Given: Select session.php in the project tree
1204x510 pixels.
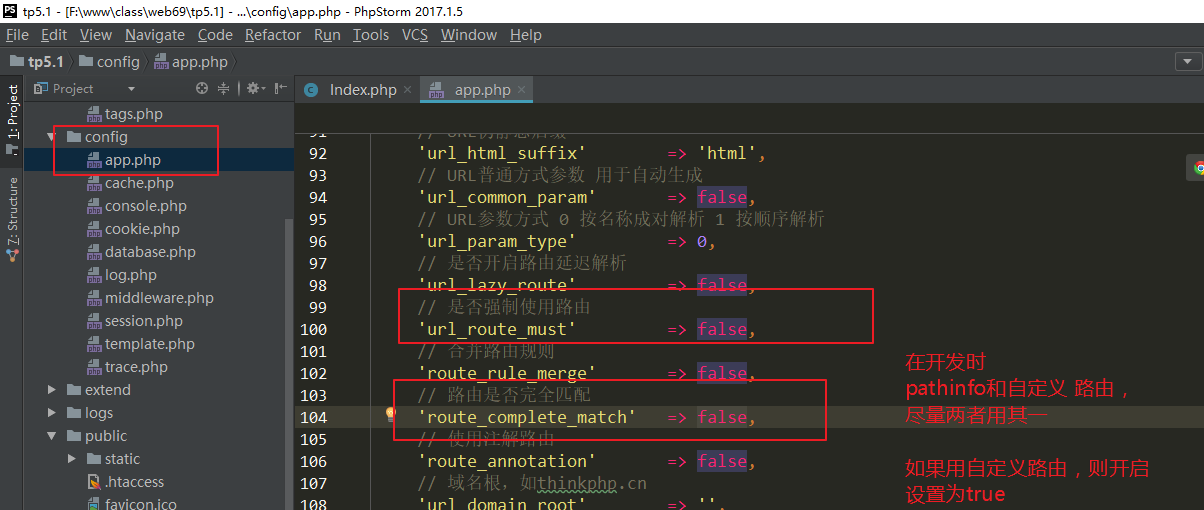Looking at the screenshot, I should coord(144,321).
